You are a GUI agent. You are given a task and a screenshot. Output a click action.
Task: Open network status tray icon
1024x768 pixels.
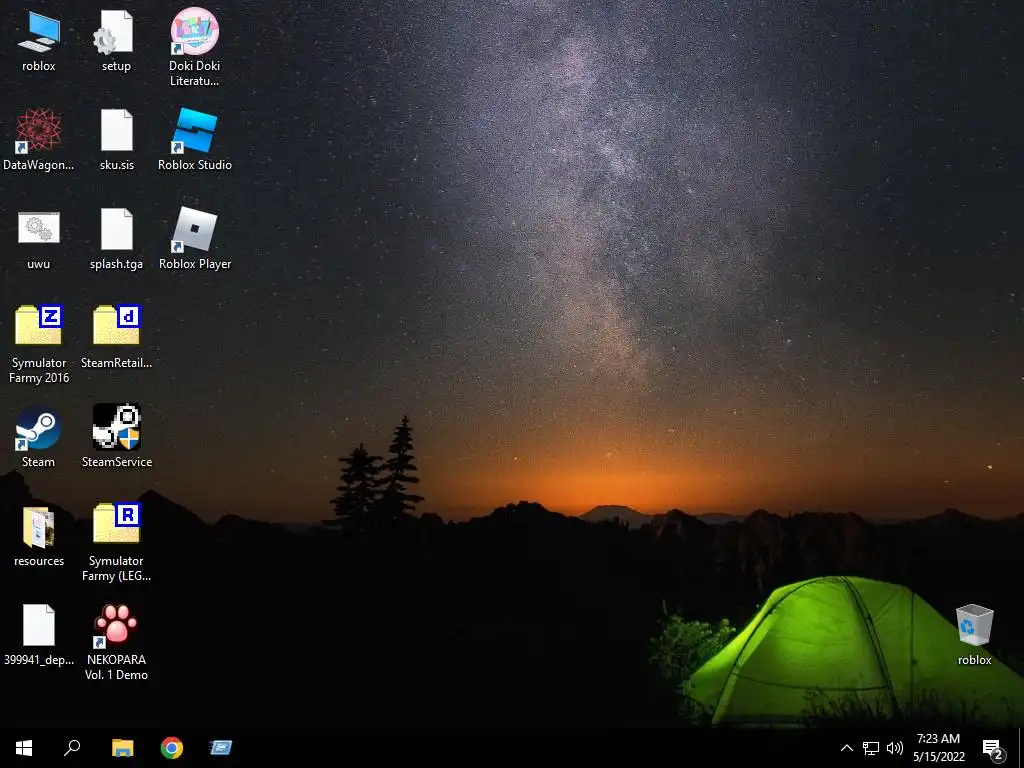tap(871, 748)
